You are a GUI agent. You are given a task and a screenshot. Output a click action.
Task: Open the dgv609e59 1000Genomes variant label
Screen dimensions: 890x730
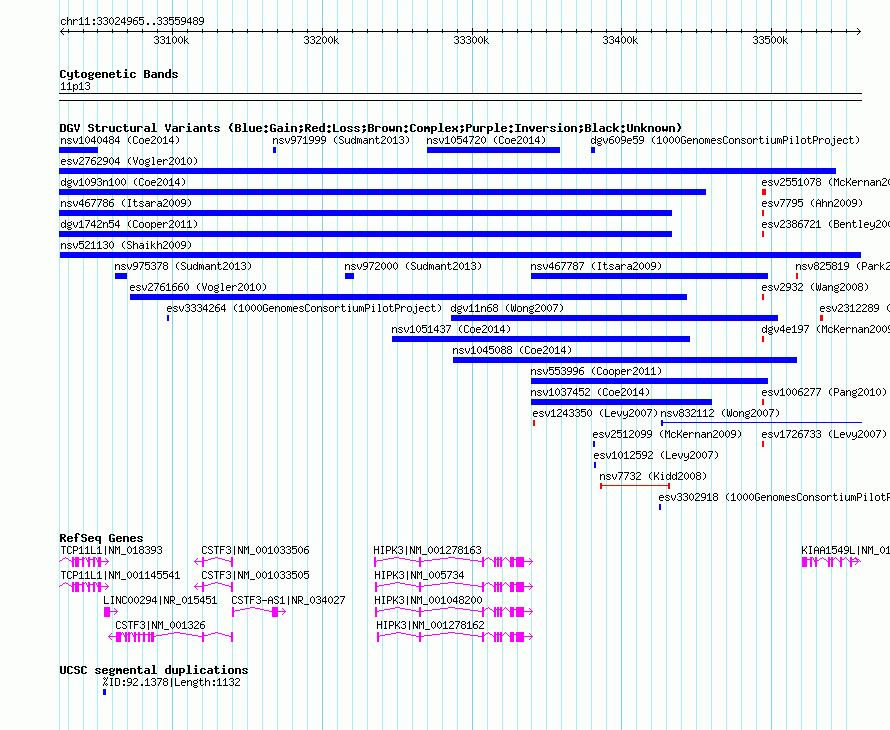click(x=725, y=140)
